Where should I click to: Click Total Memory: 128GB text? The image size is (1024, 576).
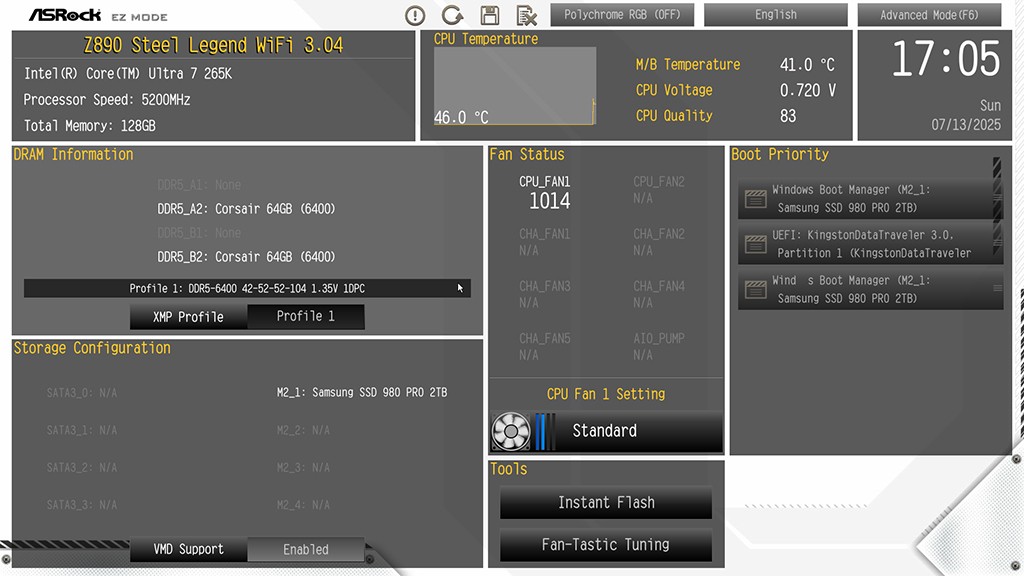(x=89, y=125)
